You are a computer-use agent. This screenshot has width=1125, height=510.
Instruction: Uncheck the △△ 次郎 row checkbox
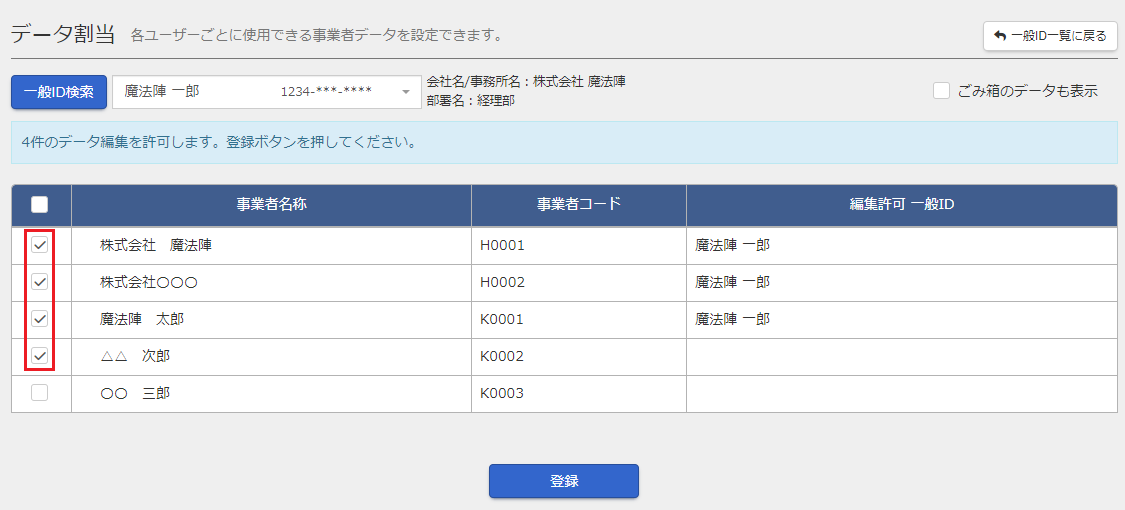pyautogui.click(x=40, y=356)
